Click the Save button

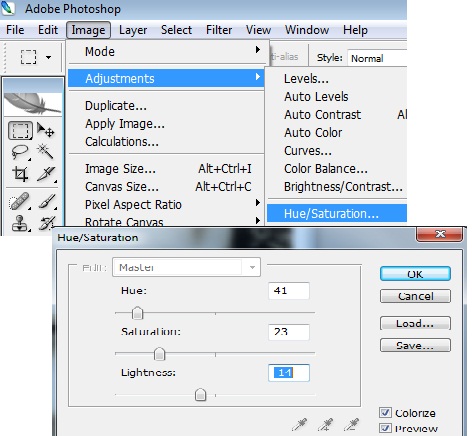(415, 345)
